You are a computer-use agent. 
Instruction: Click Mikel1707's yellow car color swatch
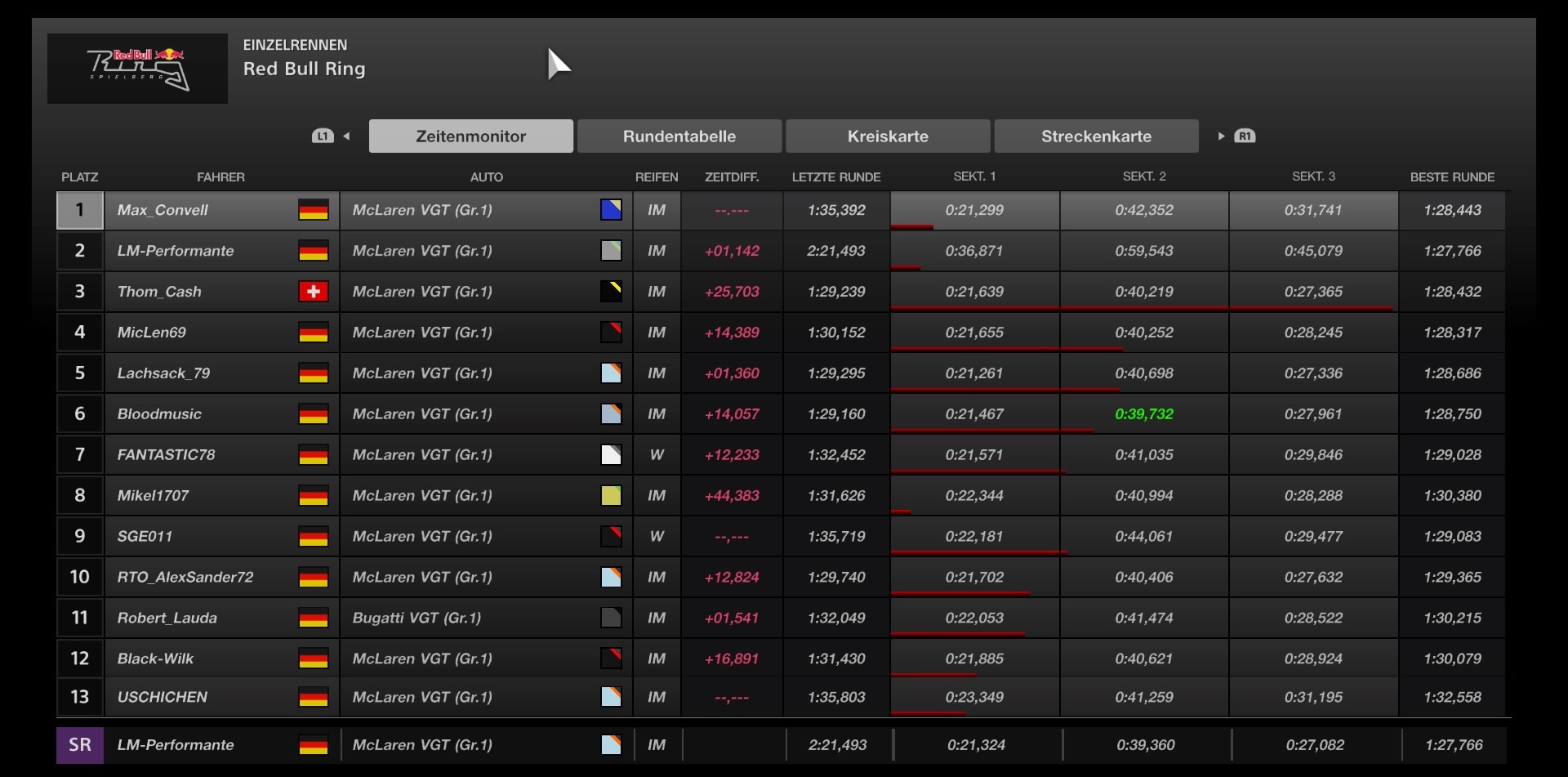coord(611,496)
